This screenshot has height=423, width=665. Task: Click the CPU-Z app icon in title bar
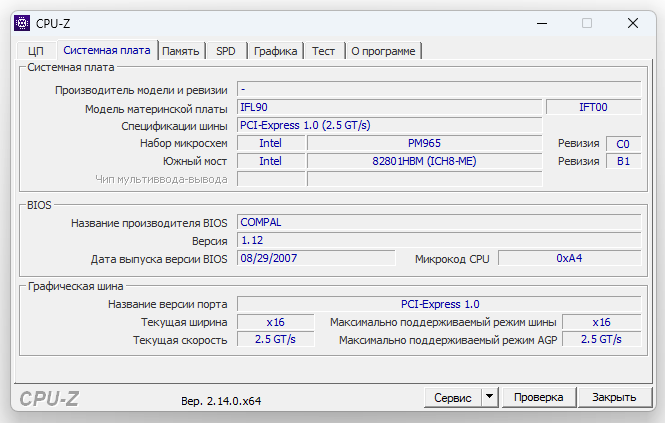point(22,23)
